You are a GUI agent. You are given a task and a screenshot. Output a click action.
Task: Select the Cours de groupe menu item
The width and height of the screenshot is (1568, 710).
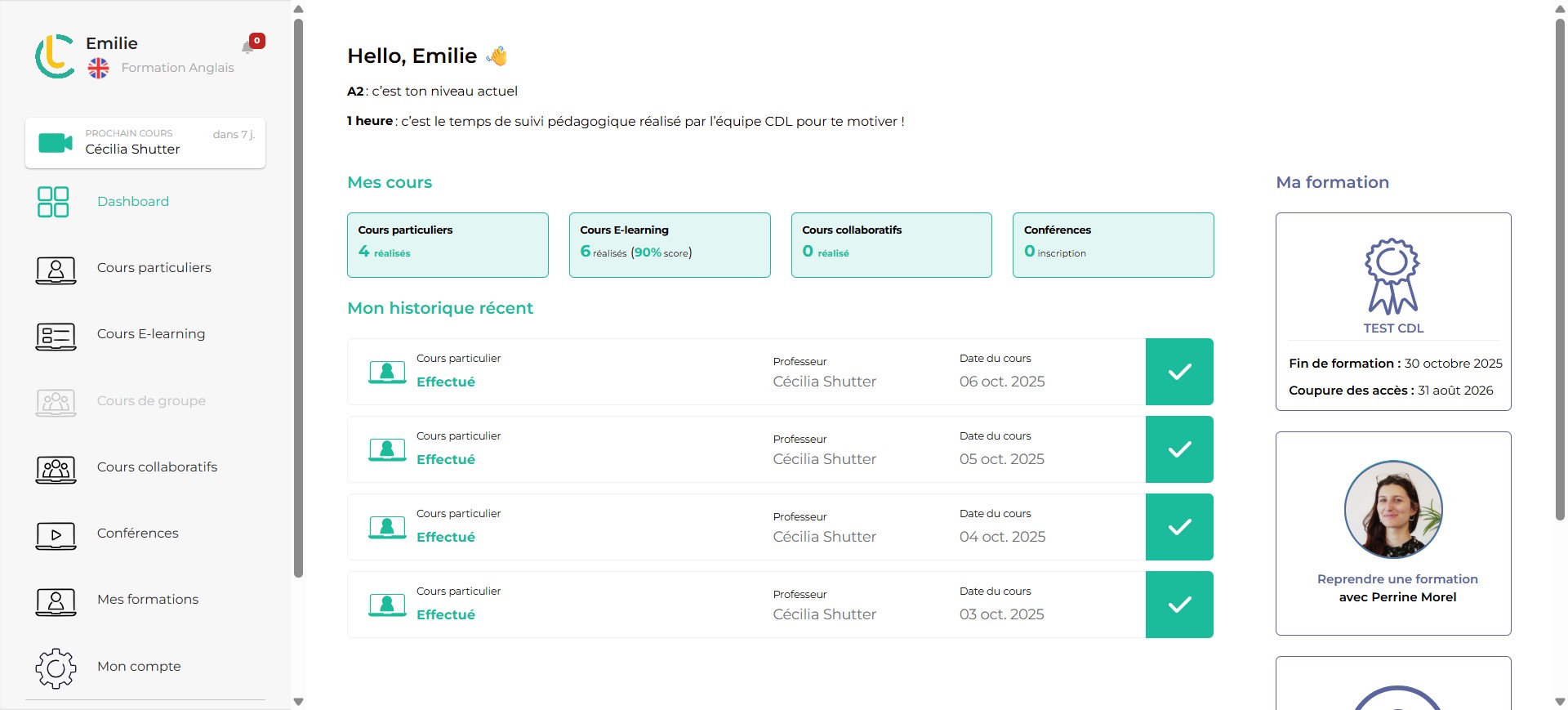[151, 401]
